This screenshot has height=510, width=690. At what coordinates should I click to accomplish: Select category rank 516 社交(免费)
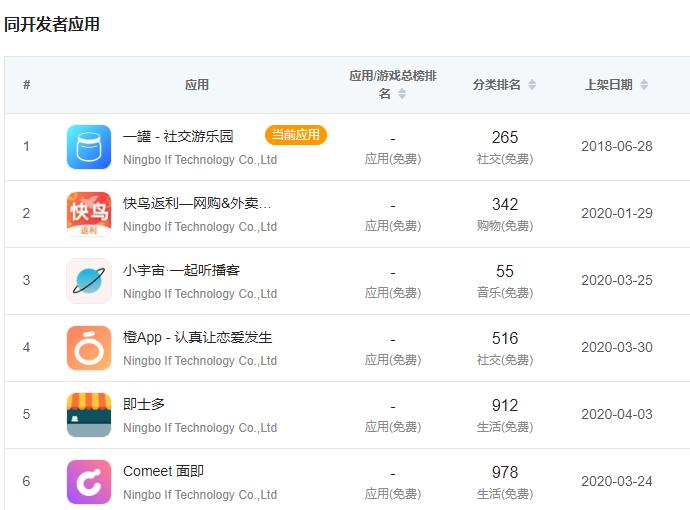(505, 348)
